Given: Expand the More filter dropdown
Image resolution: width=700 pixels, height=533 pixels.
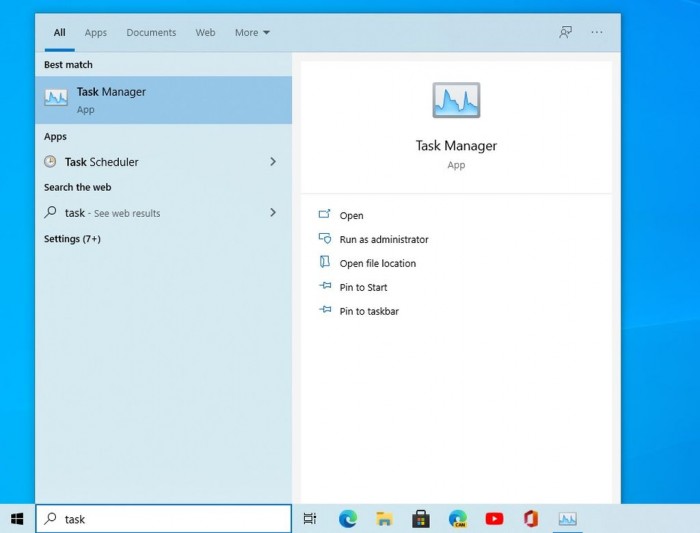Looking at the screenshot, I should click(252, 33).
